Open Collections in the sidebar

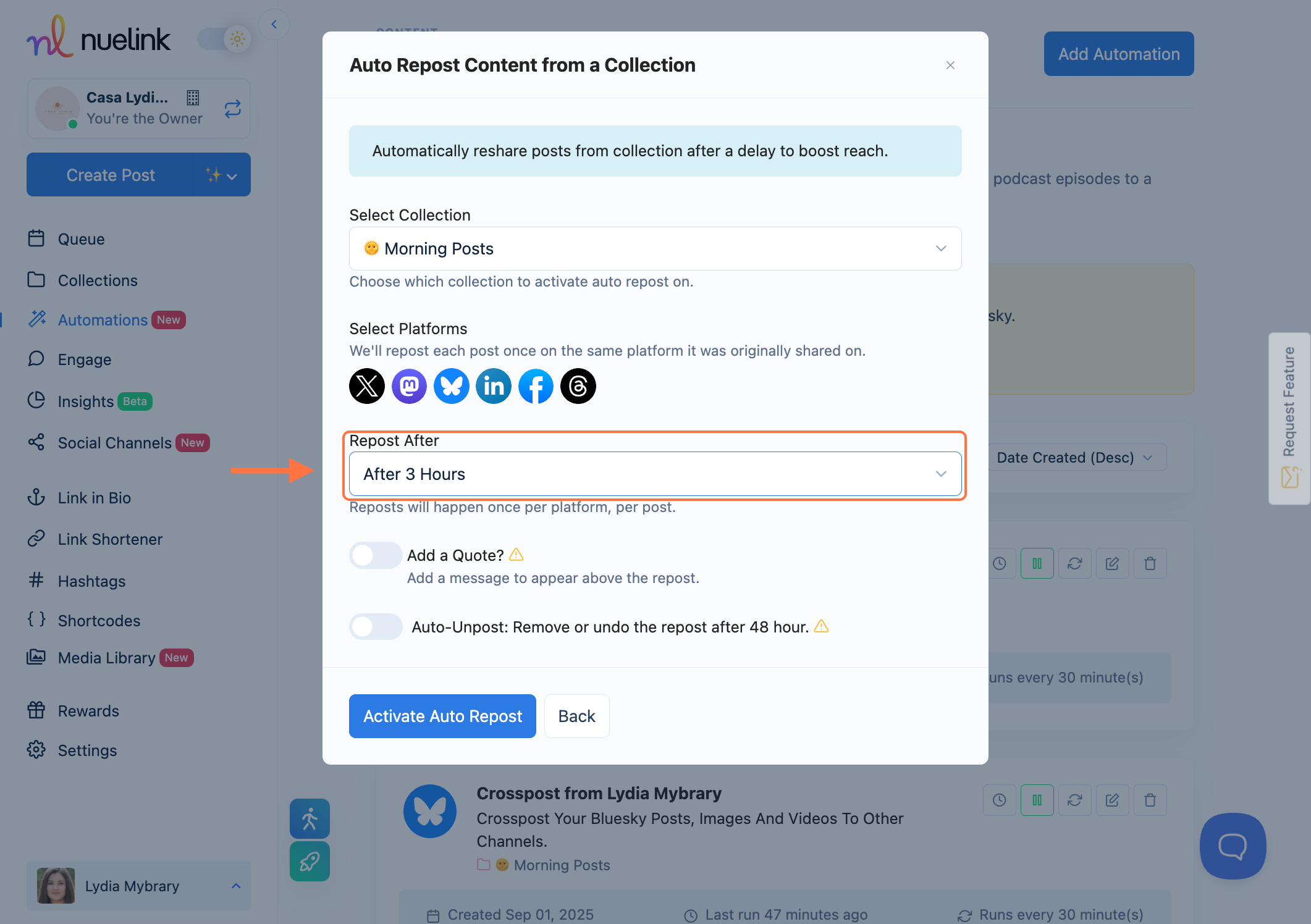pyautogui.click(x=98, y=280)
